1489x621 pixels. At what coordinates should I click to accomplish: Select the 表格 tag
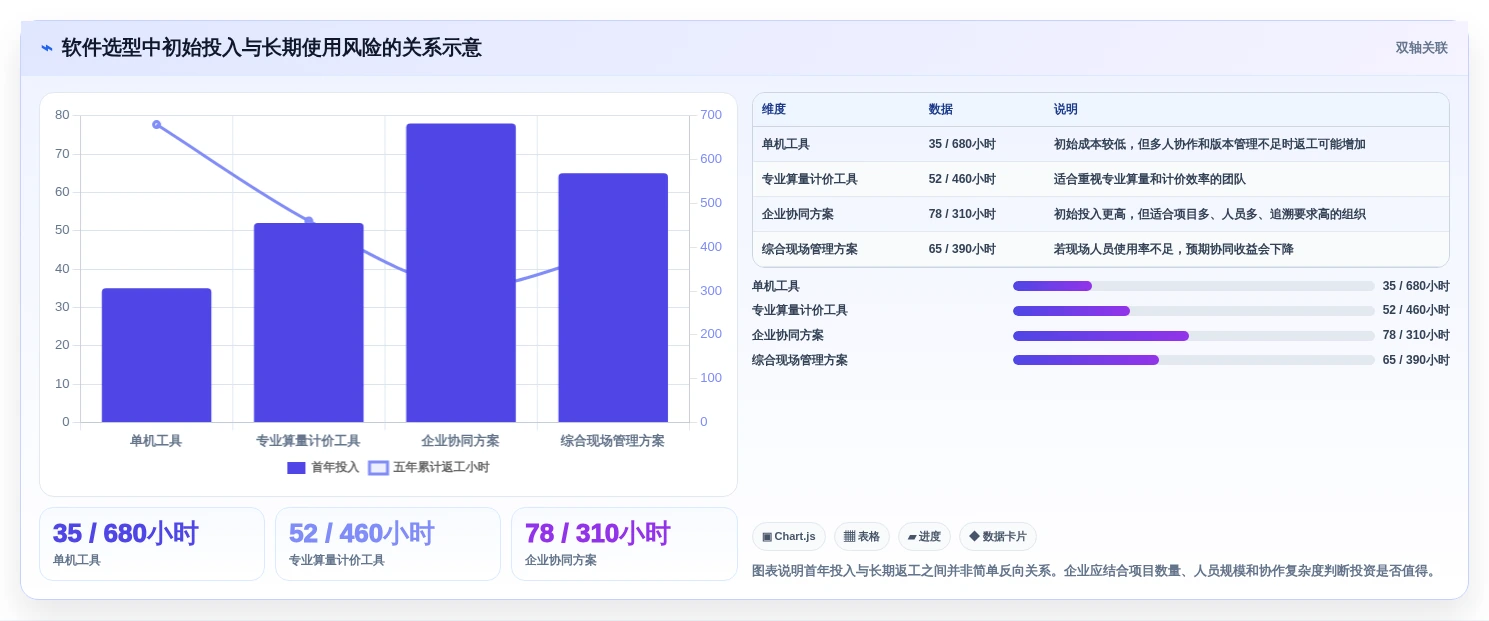click(862, 537)
